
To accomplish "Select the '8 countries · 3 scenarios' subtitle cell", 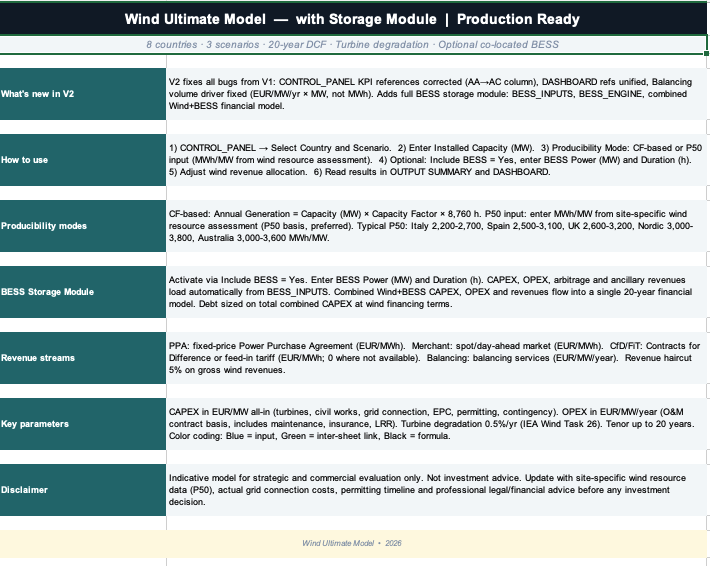I will 353,44.
